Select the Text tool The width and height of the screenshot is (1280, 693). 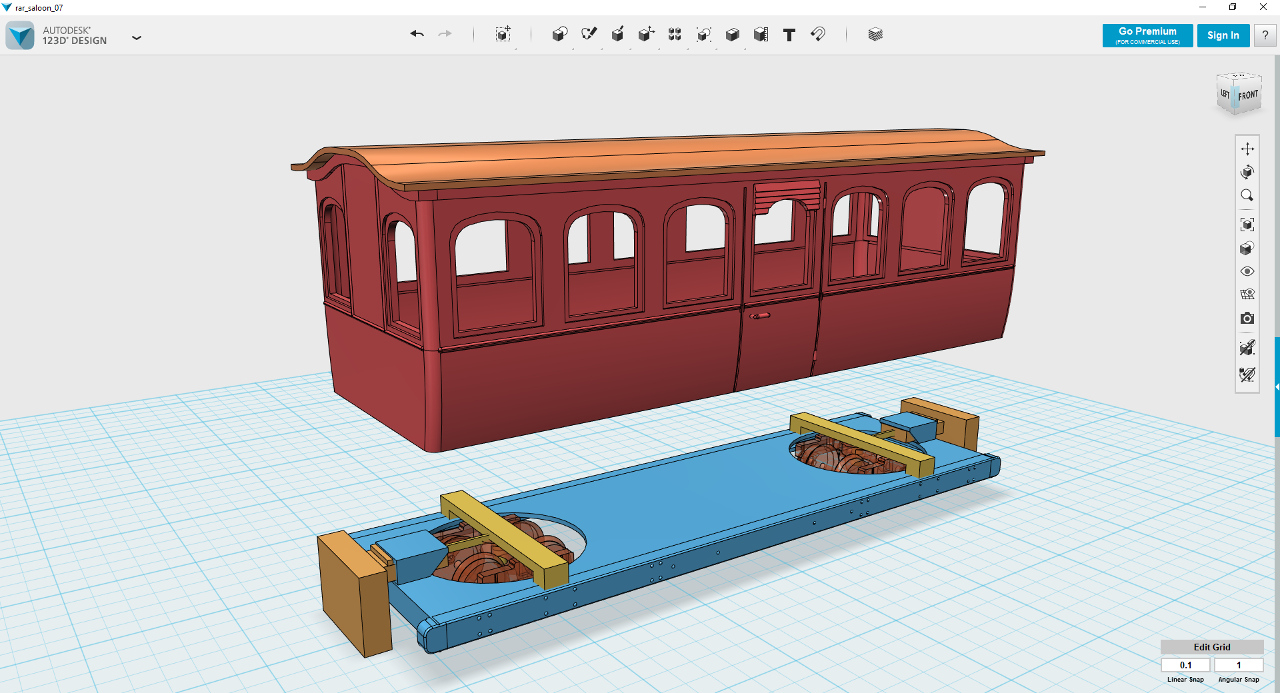(x=789, y=34)
